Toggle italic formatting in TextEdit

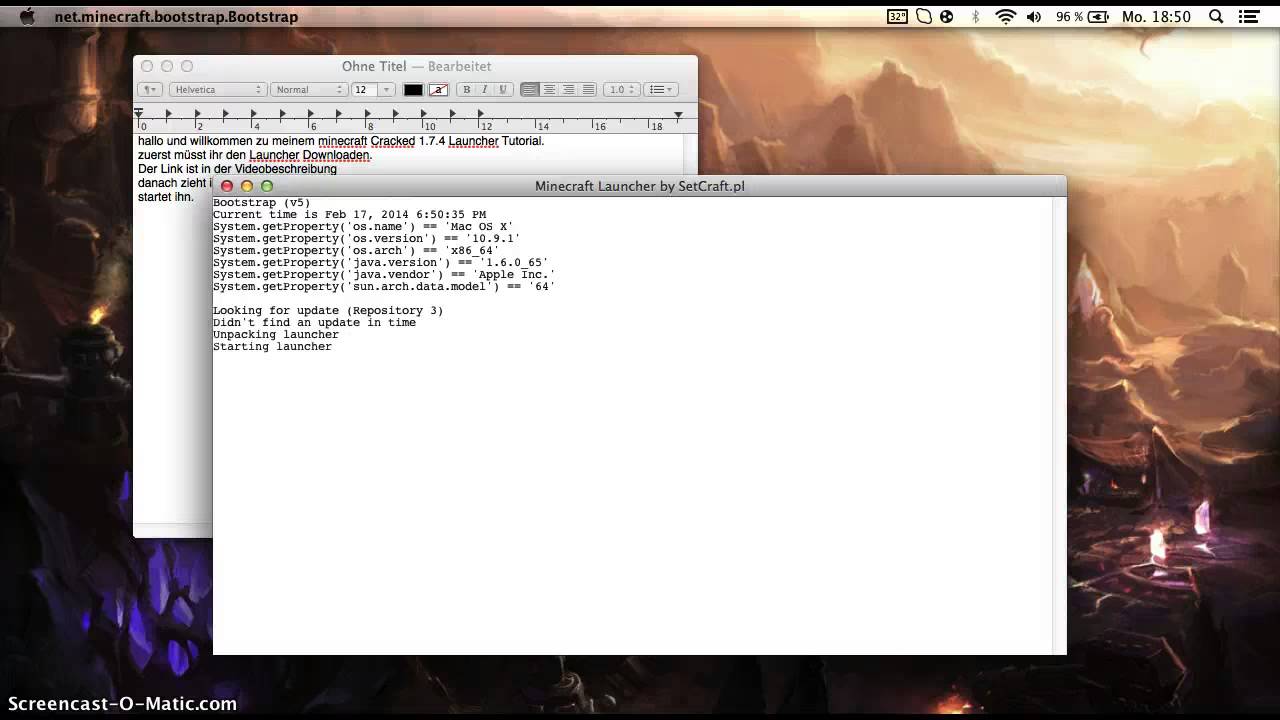[484, 90]
